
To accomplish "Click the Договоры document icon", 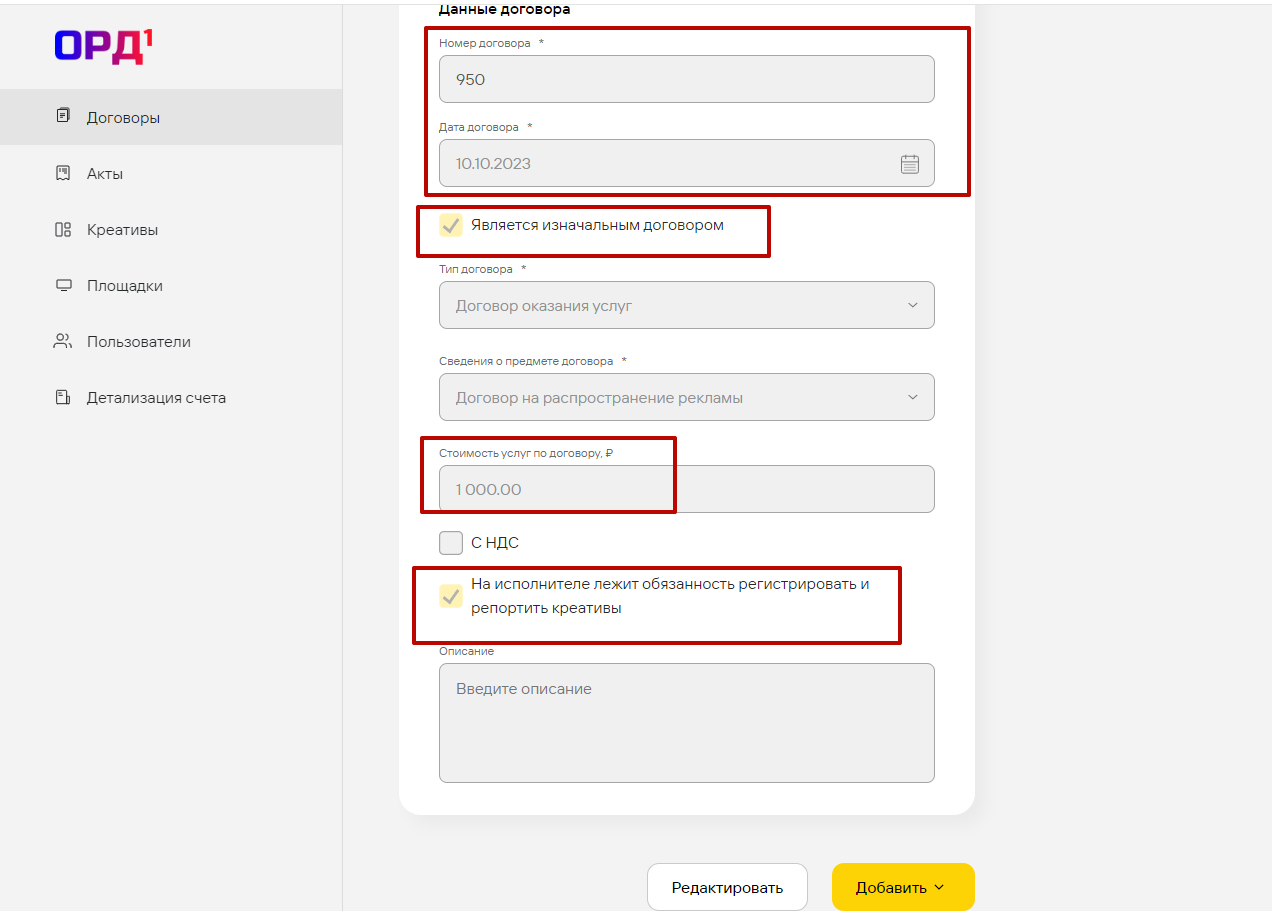I will [x=63, y=116].
